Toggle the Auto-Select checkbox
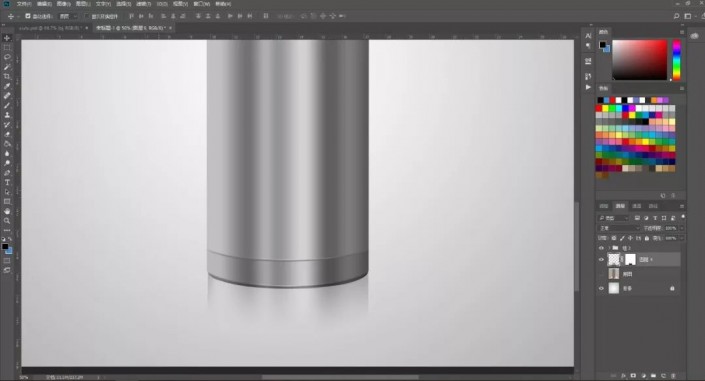Viewport: 705px width, 381px height. pyautogui.click(x=28, y=16)
